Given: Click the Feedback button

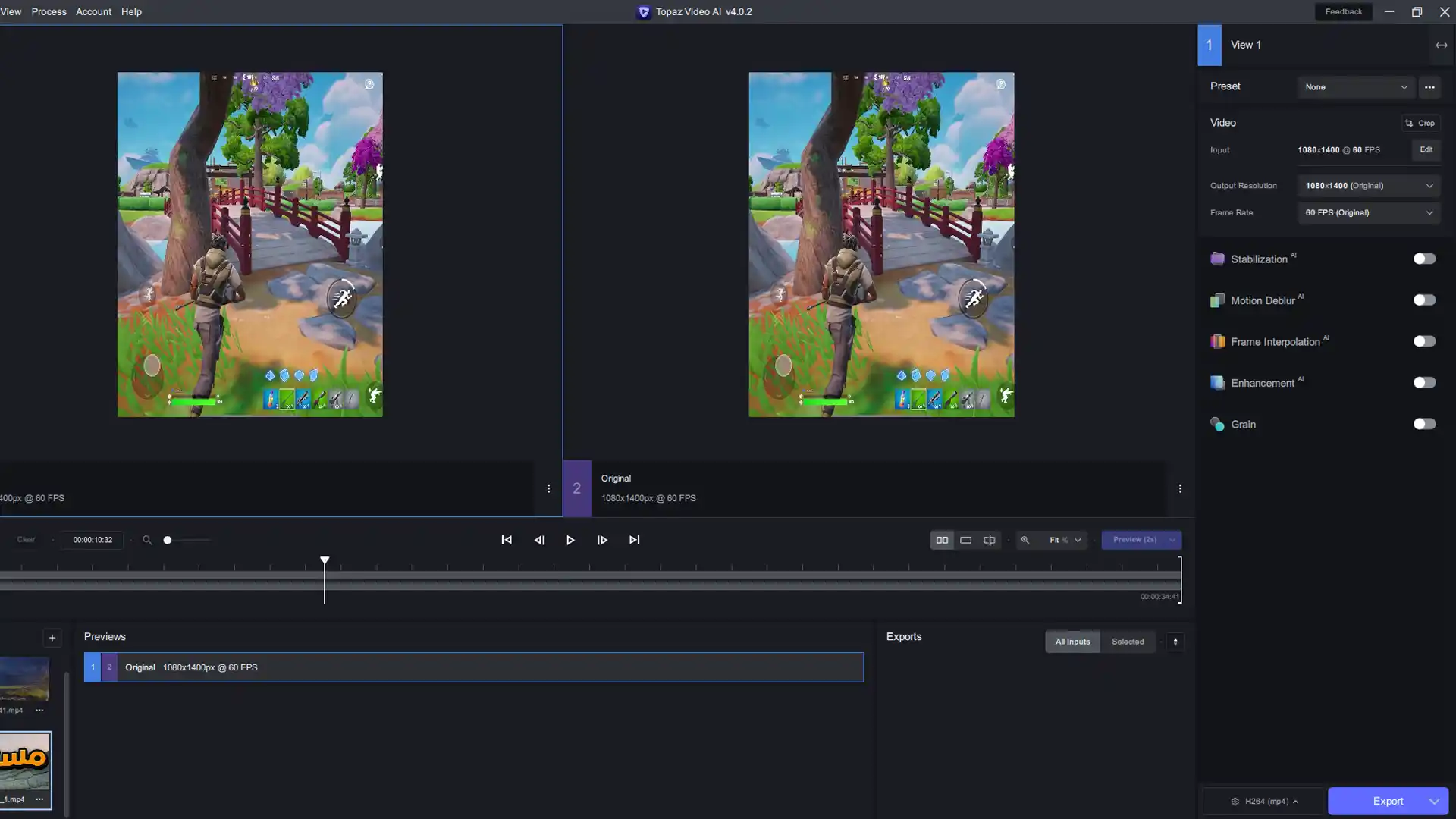Looking at the screenshot, I should 1343,11.
